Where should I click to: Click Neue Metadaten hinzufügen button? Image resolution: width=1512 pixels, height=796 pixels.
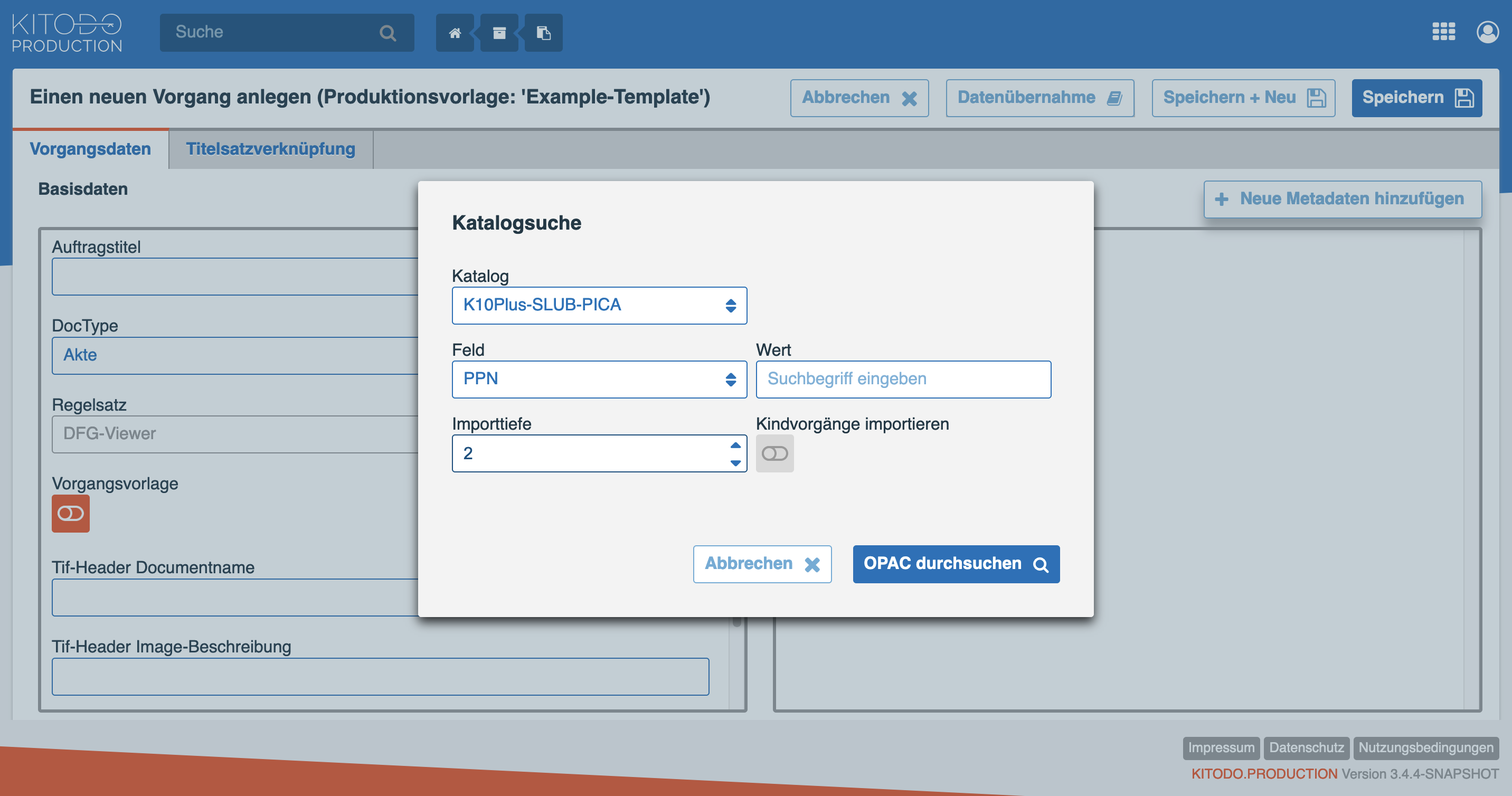point(1343,199)
